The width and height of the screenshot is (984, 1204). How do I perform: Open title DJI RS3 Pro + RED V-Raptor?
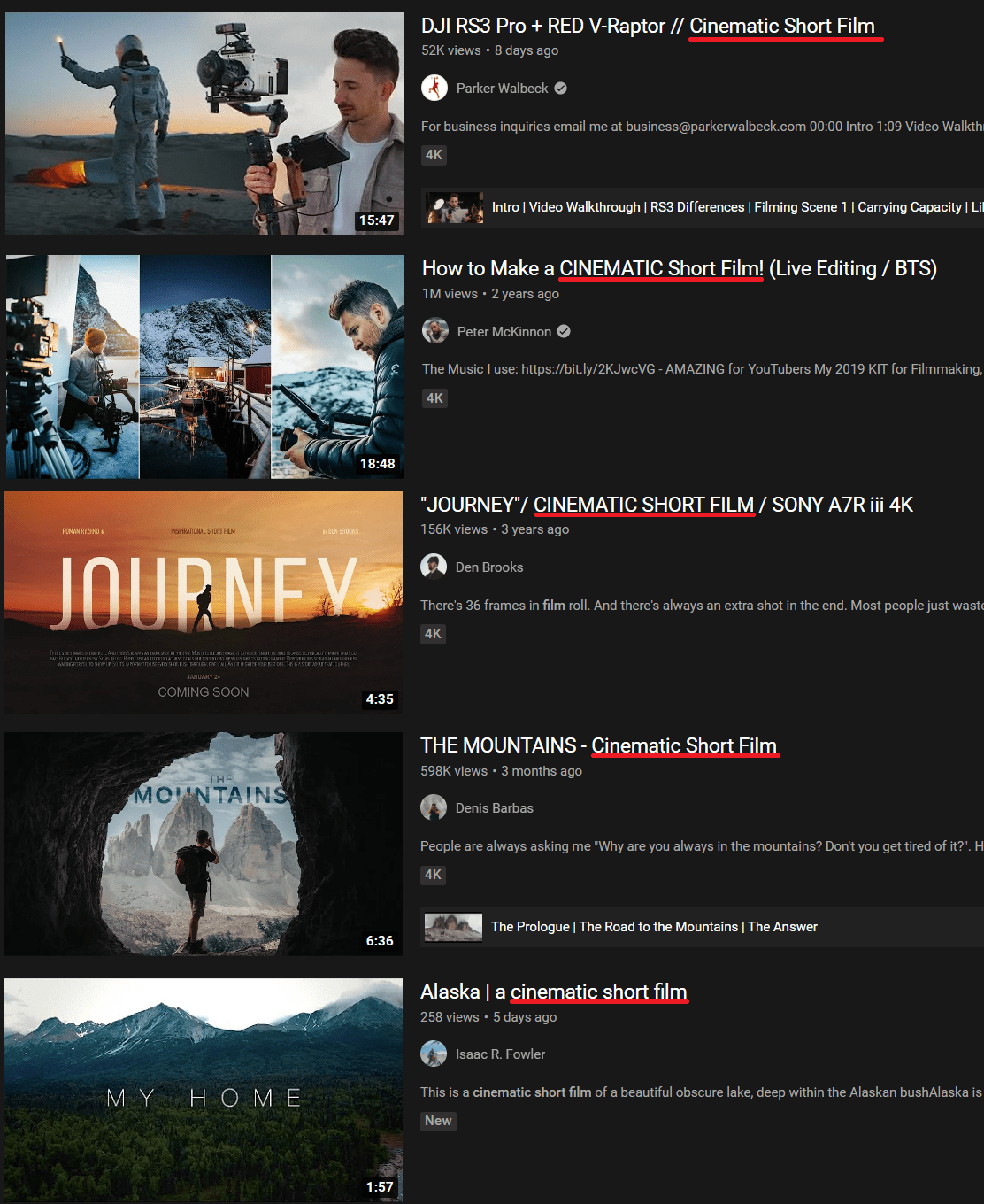point(649,27)
